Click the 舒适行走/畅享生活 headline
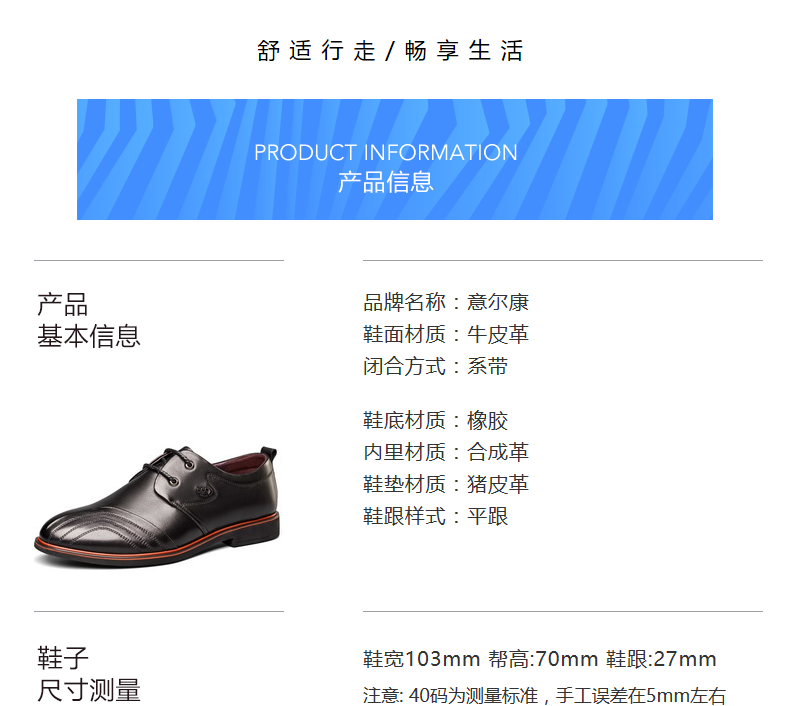Viewport: 790px width, 706px height. coord(390,51)
